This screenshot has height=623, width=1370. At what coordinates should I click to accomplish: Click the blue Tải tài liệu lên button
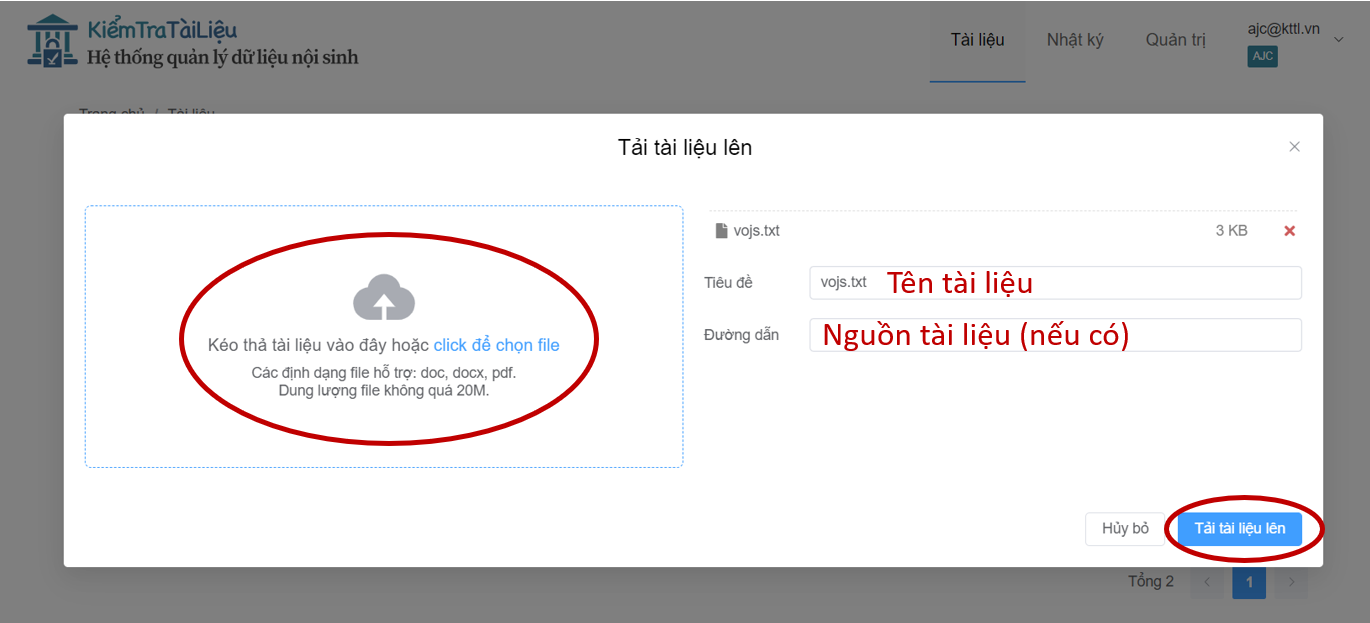[x=1239, y=528]
